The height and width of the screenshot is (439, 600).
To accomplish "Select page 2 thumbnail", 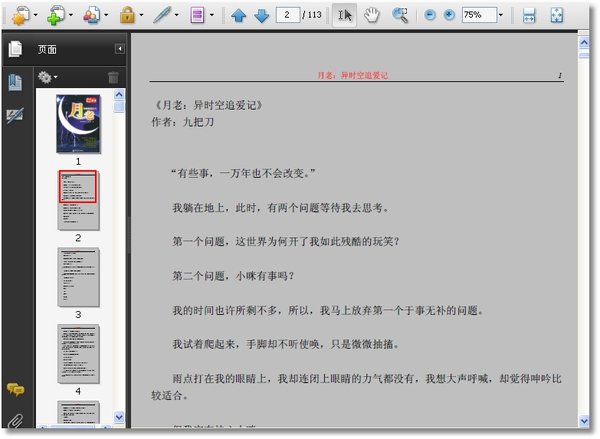I will tap(78, 200).
